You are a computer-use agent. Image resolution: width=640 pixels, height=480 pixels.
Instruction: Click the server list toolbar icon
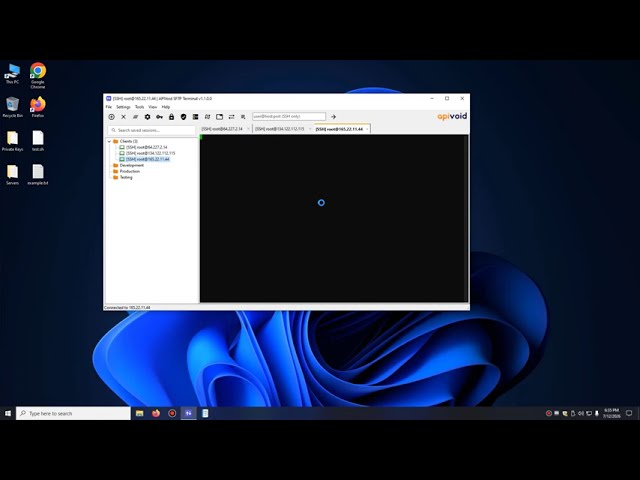click(x=196, y=117)
